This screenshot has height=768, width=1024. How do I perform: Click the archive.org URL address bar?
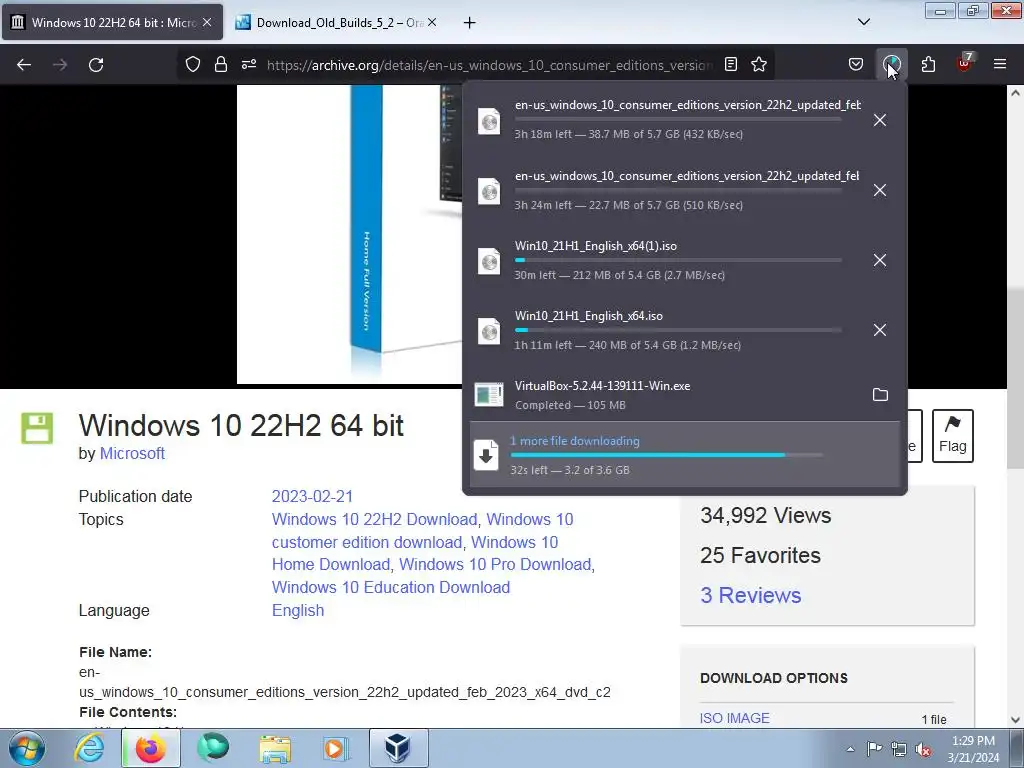[488, 65]
